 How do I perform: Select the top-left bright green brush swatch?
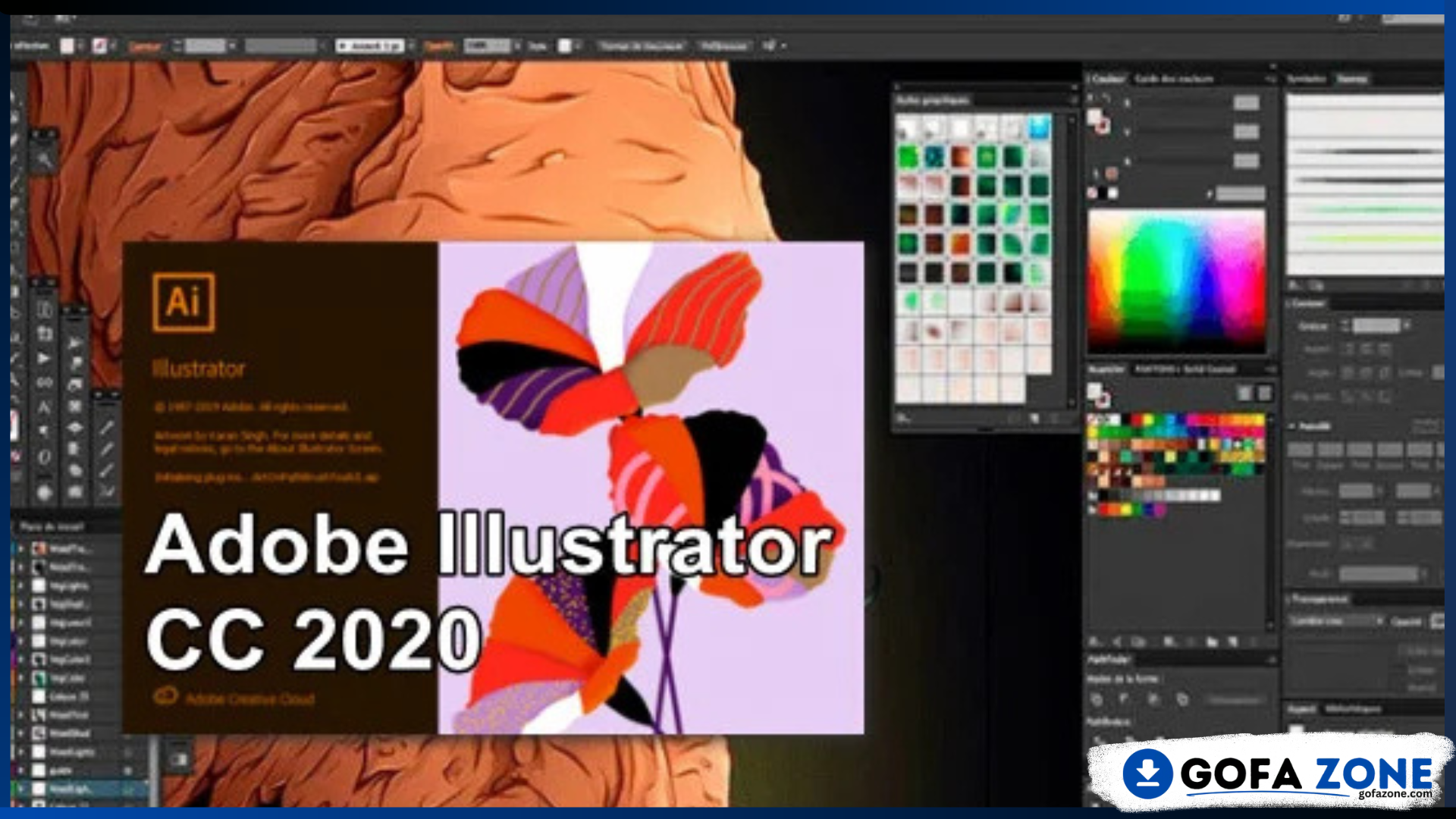(908, 157)
